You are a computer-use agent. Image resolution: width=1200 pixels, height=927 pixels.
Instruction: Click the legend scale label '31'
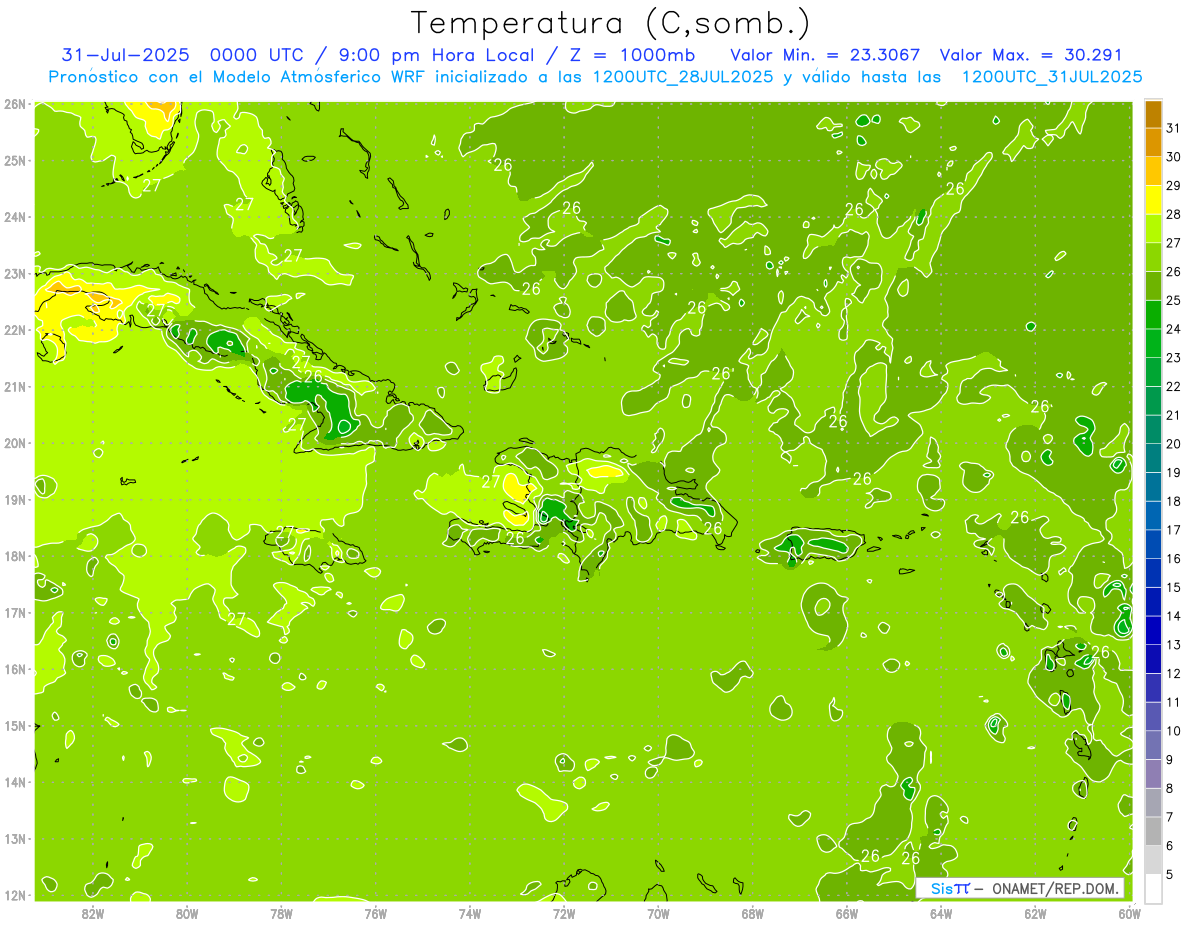click(1173, 127)
